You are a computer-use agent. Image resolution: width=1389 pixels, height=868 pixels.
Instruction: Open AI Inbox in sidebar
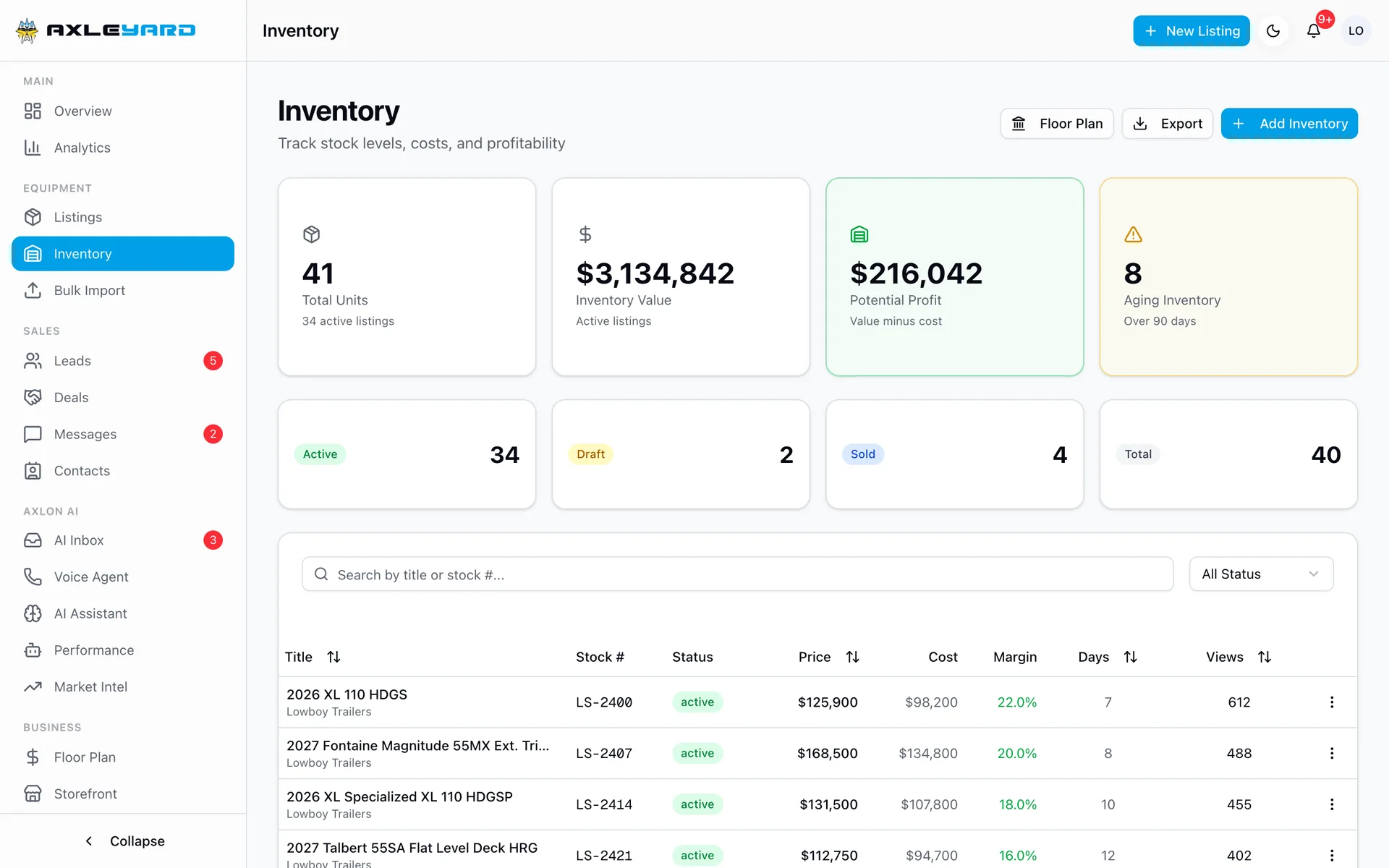pos(123,540)
